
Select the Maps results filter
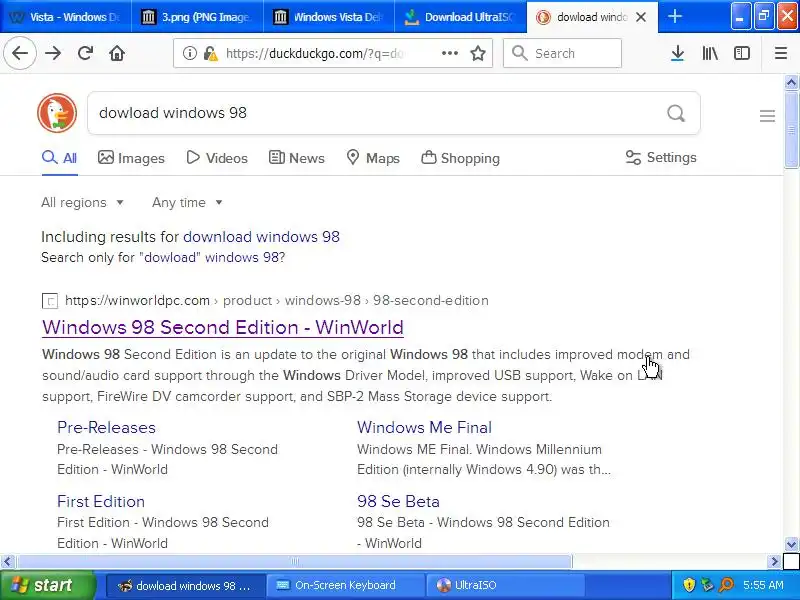pyautogui.click(x=373, y=158)
